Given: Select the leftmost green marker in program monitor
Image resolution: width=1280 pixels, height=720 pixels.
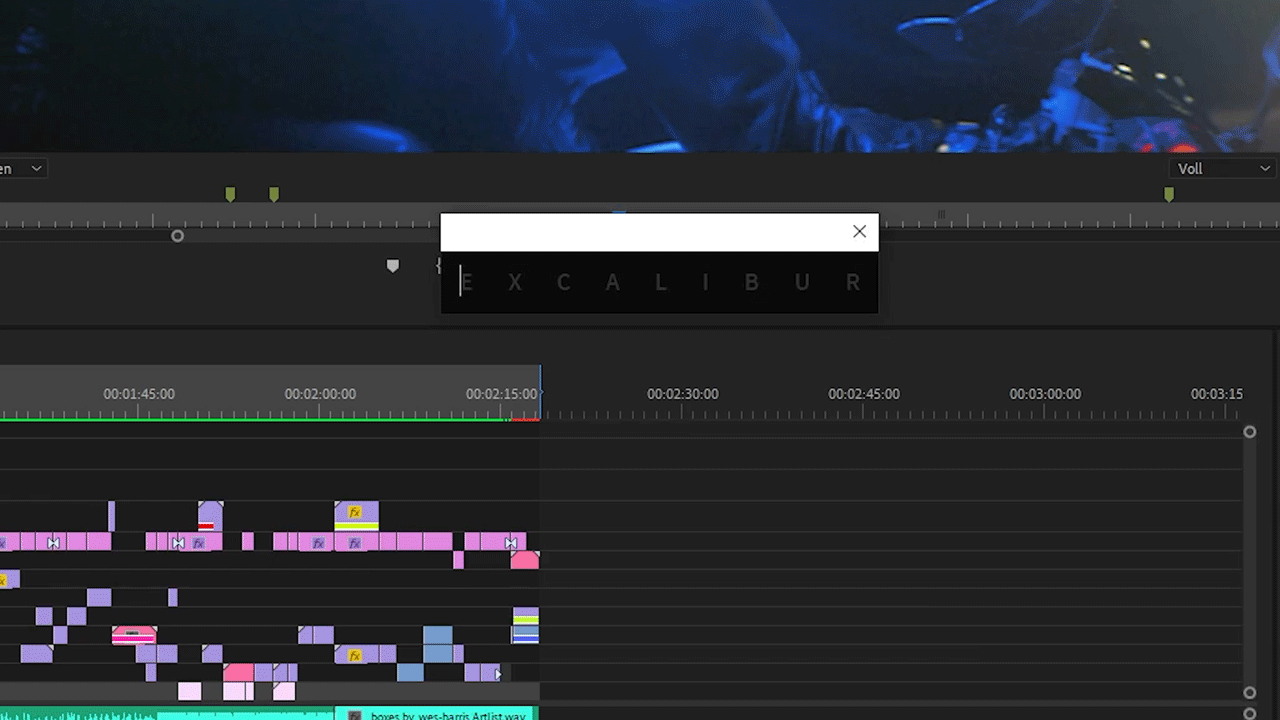Looking at the screenshot, I should click(x=230, y=194).
